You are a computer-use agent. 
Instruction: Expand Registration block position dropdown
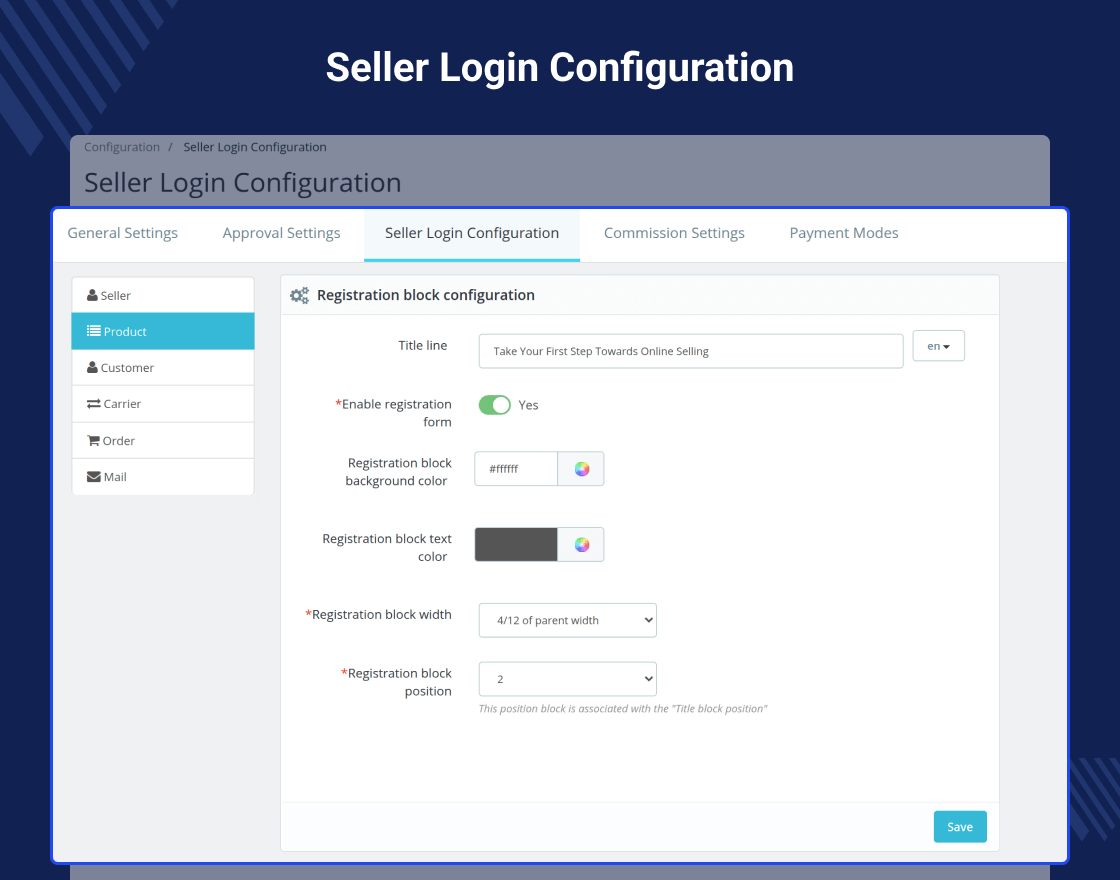click(568, 679)
